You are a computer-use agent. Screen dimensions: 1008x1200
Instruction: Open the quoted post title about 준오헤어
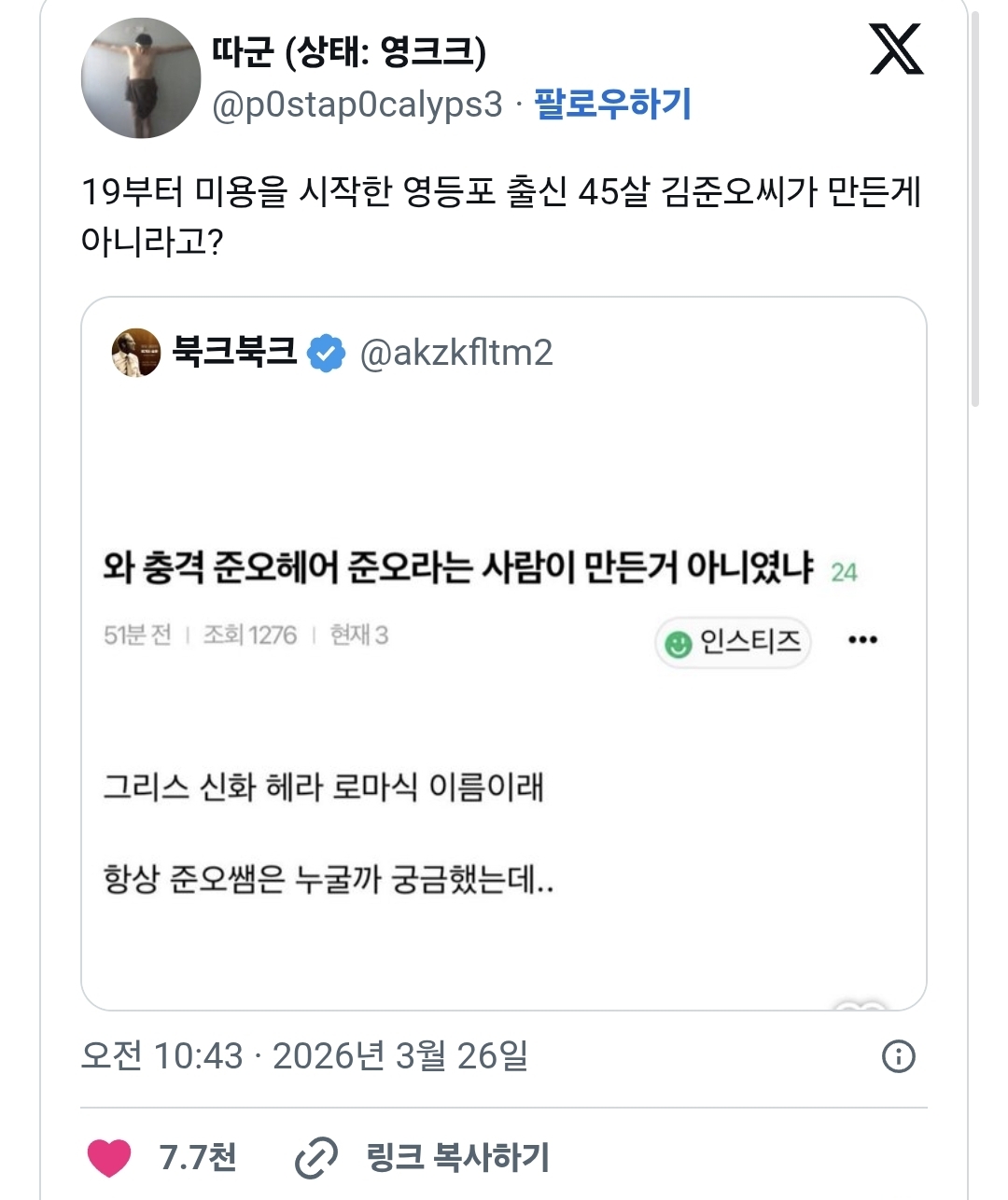458,567
